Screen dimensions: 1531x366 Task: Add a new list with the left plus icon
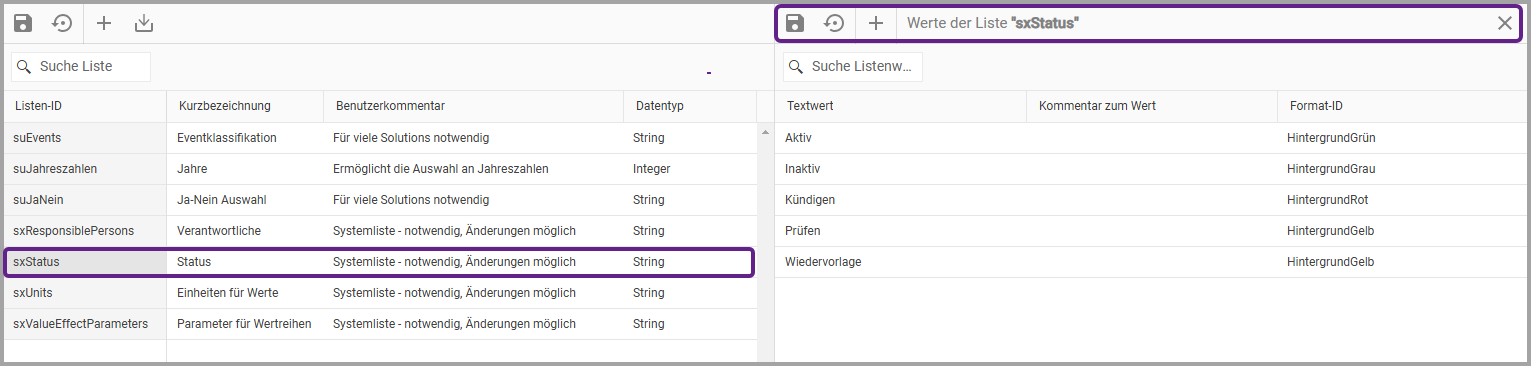(104, 23)
